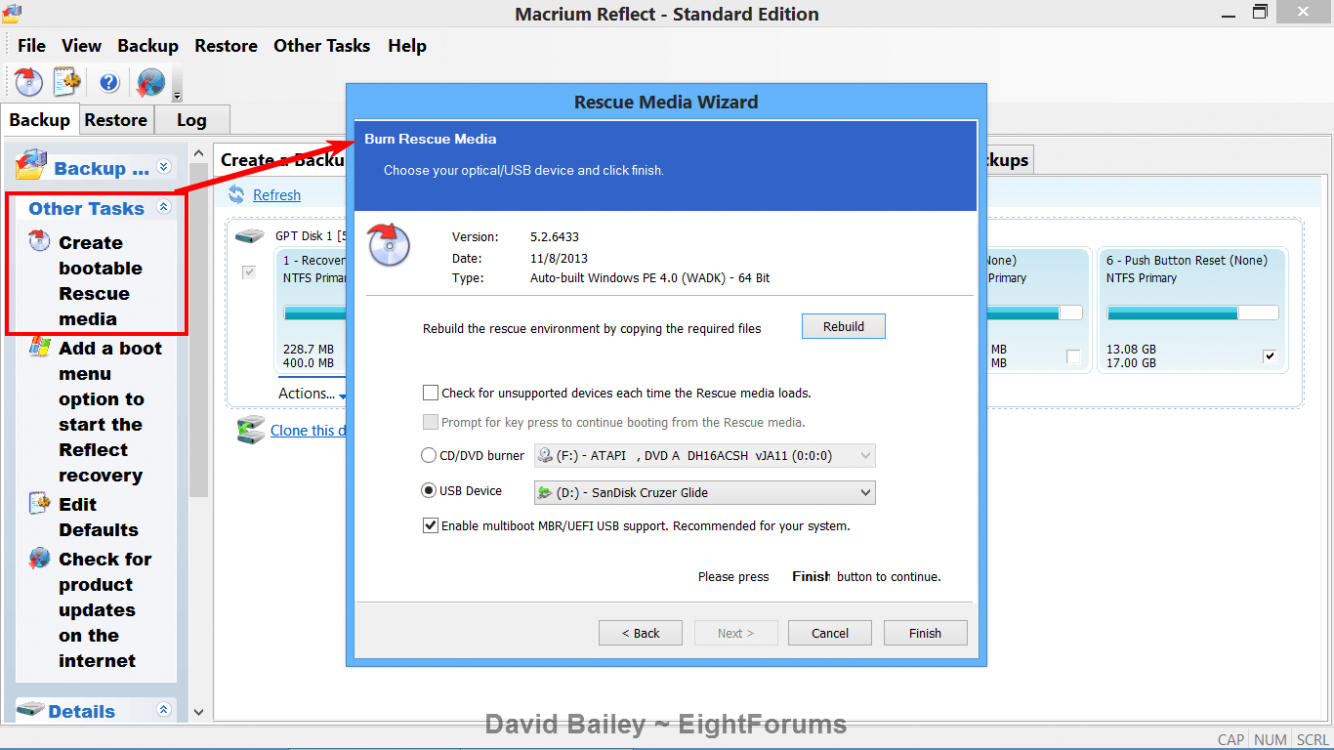
Task: Select the CD/DVD burner radio button
Action: click(429, 455)
